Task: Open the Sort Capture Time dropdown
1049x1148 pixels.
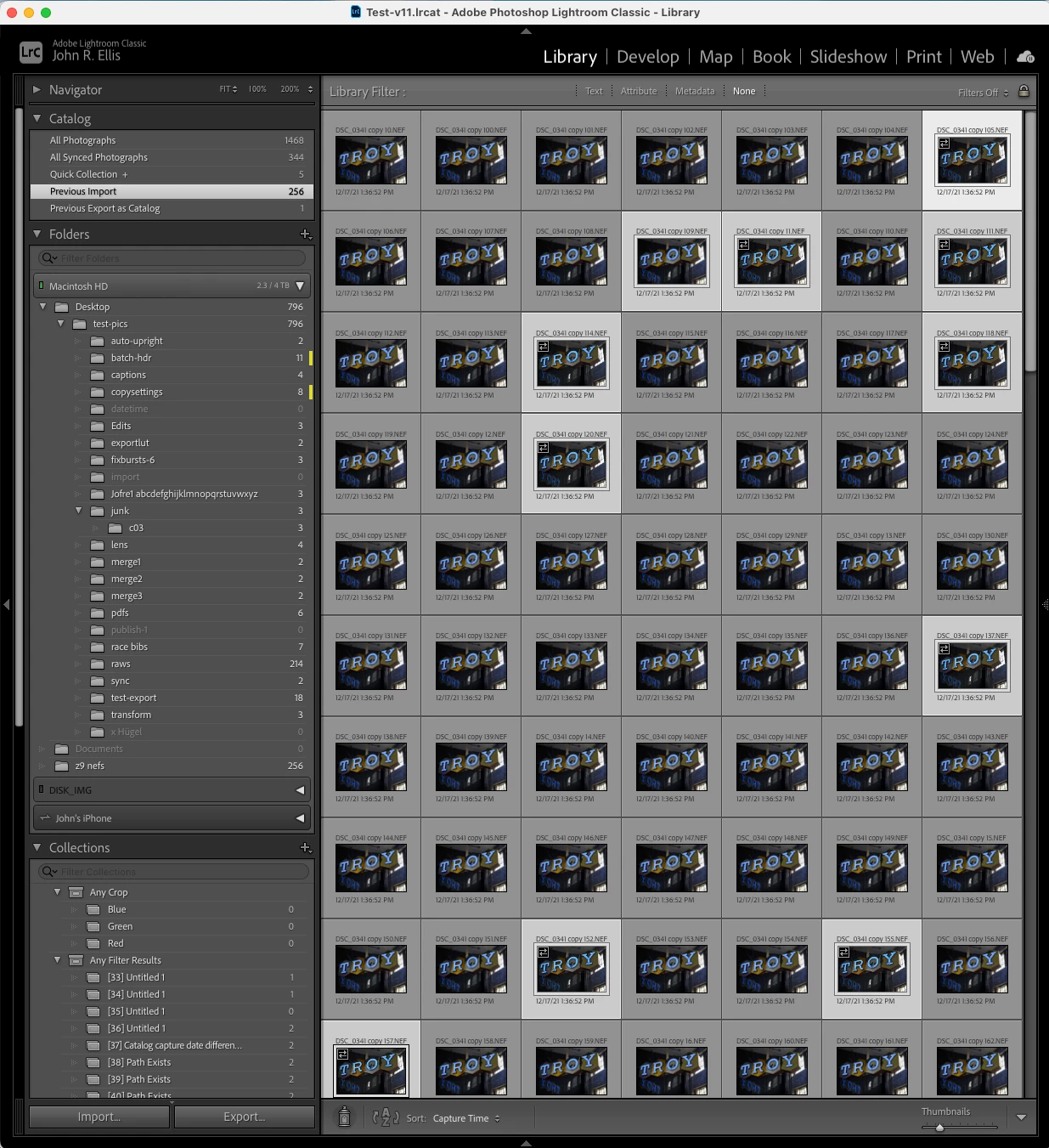Action: click(x=466, y=1118)
